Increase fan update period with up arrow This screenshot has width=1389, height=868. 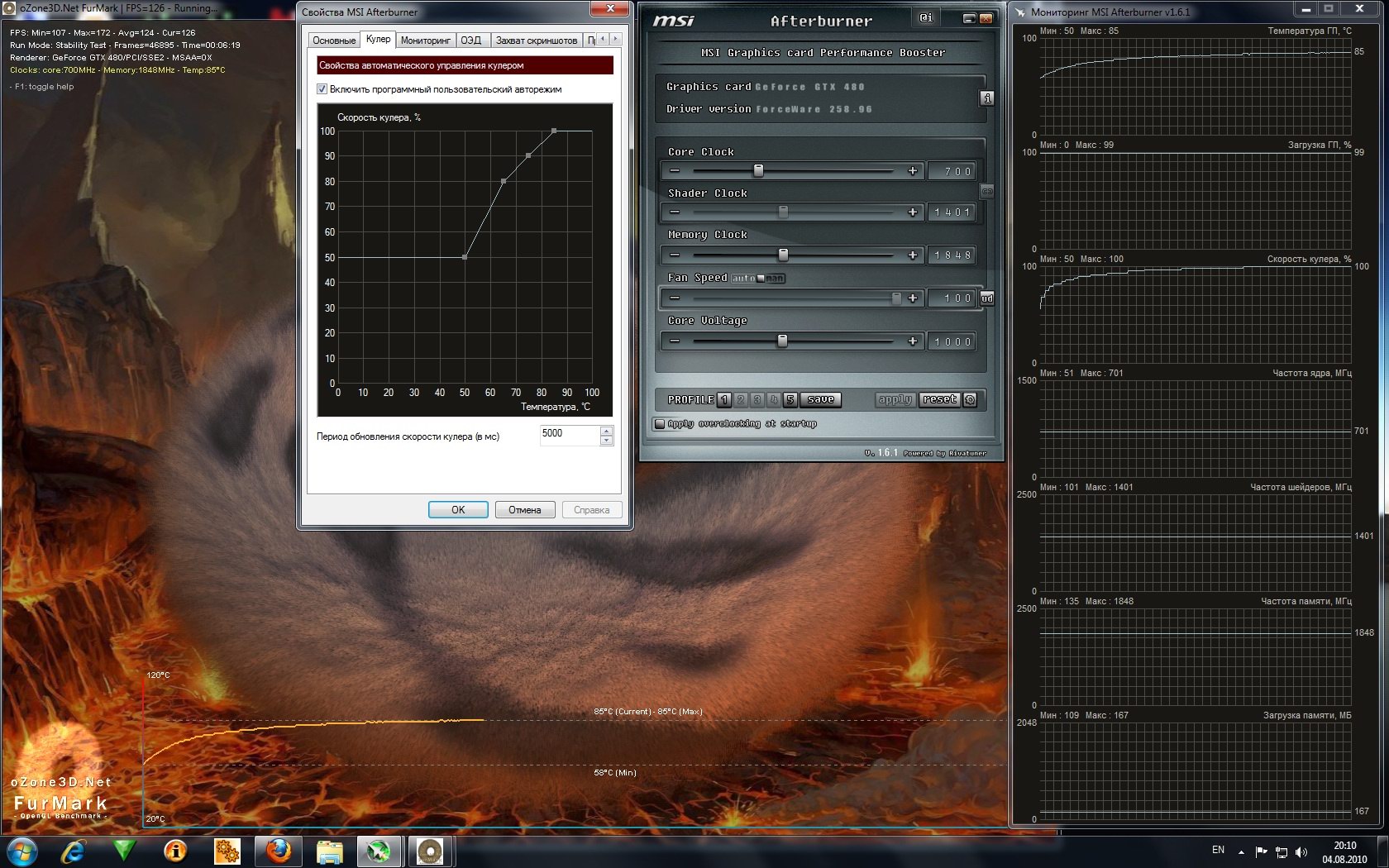pos(607,431)
